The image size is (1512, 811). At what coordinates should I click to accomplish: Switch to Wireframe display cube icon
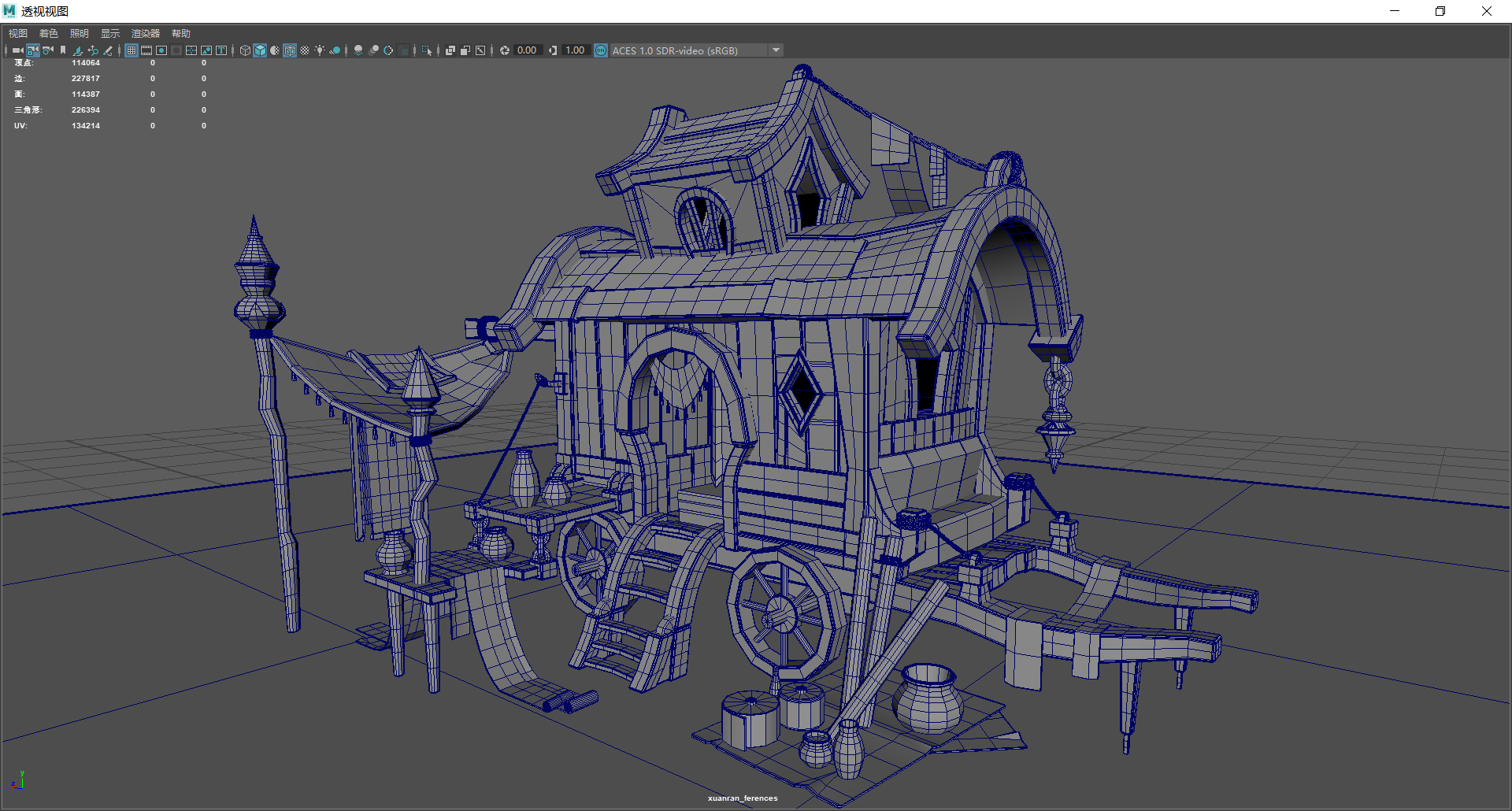point(245,50)
